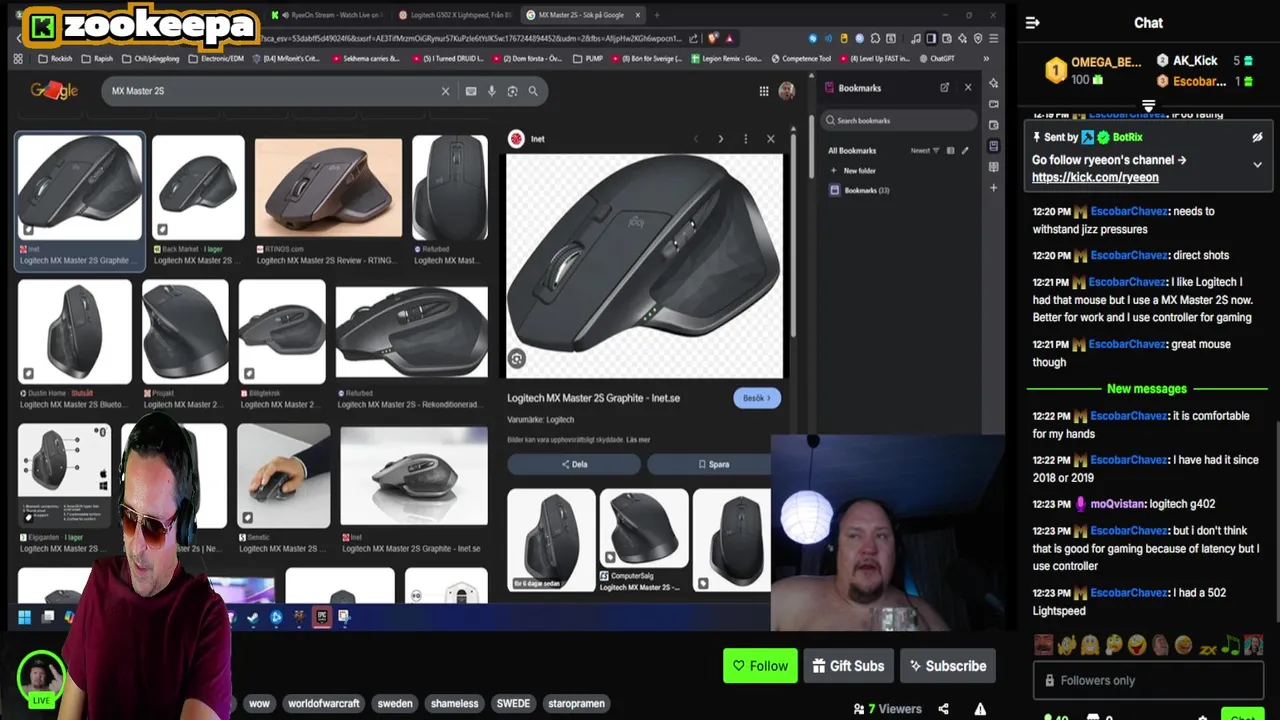This screenshot has height=720, width=1280.
Task: Open the Back Market mouse thumbnail
Action: click(198, 188)
